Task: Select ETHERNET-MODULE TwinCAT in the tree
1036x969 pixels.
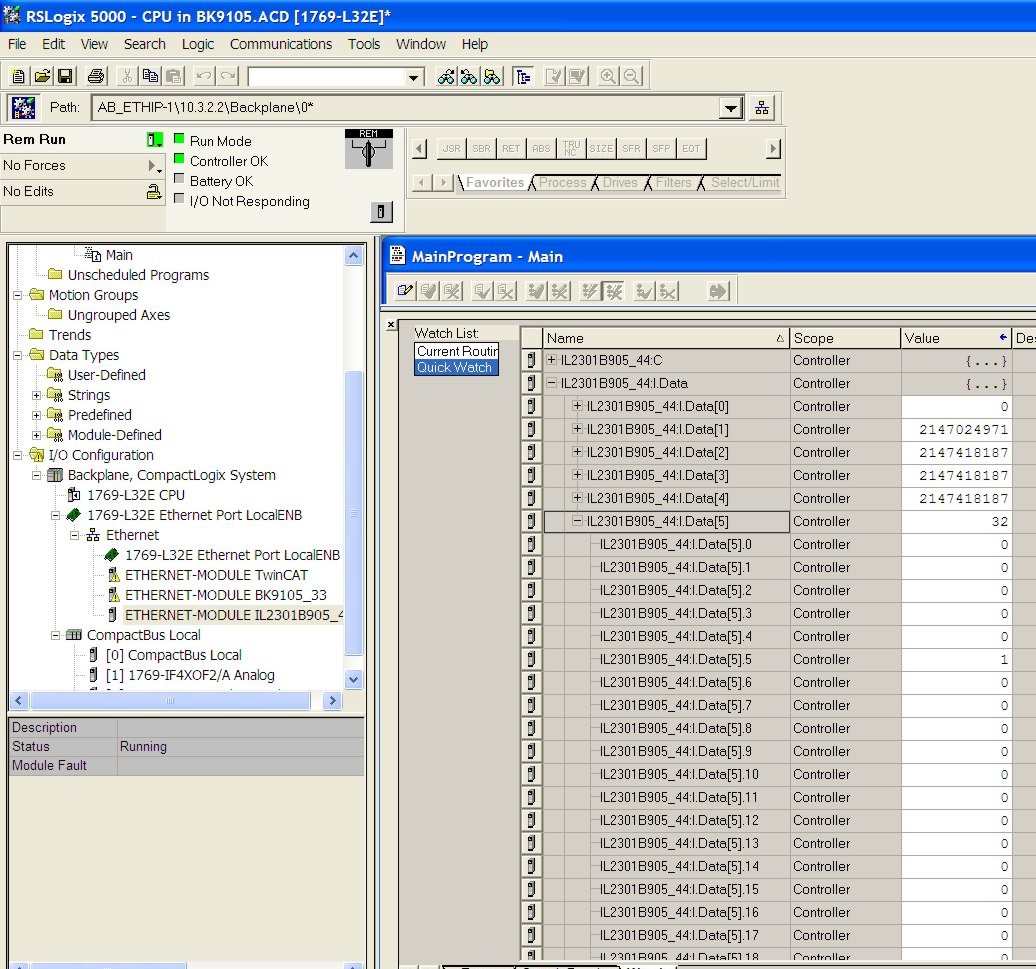Action: tap(216, 575)
